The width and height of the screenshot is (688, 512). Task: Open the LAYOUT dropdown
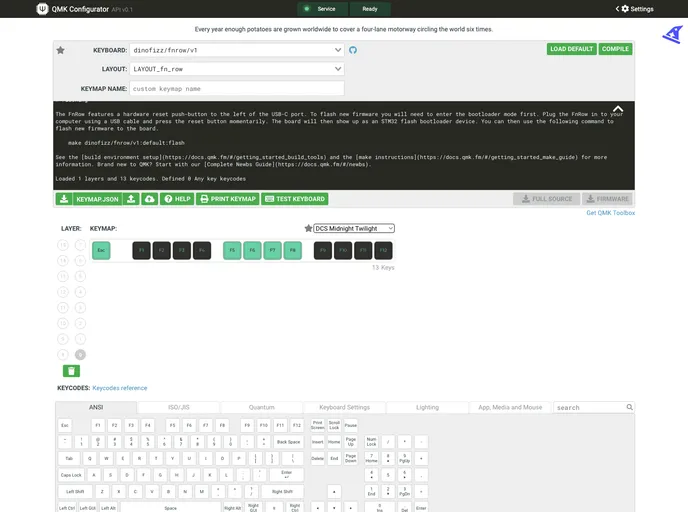[237, 69]
